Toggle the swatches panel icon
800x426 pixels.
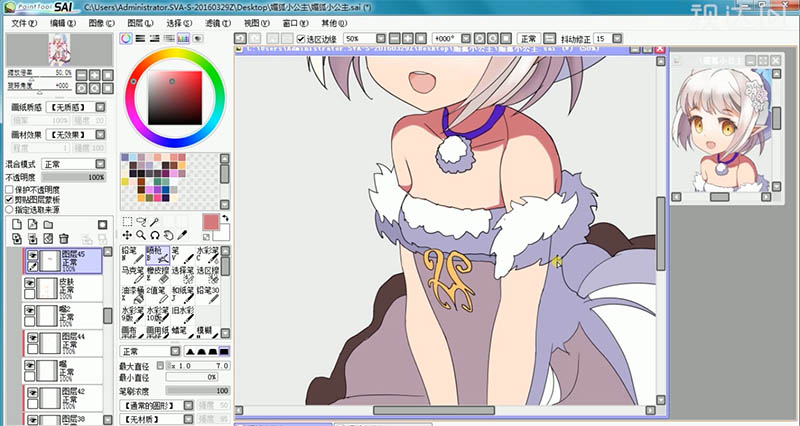coord(183,39)
